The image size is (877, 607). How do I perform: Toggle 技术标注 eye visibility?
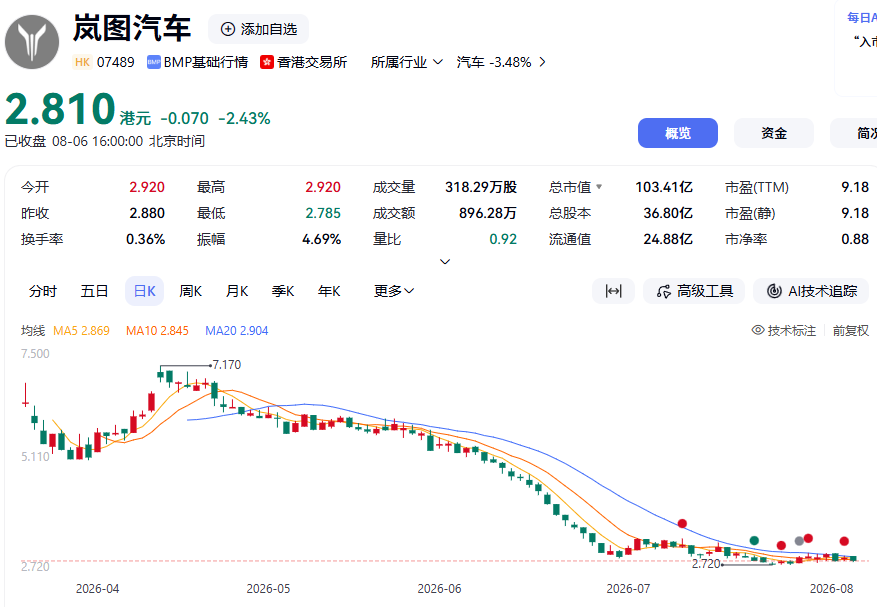pos(758,330)
